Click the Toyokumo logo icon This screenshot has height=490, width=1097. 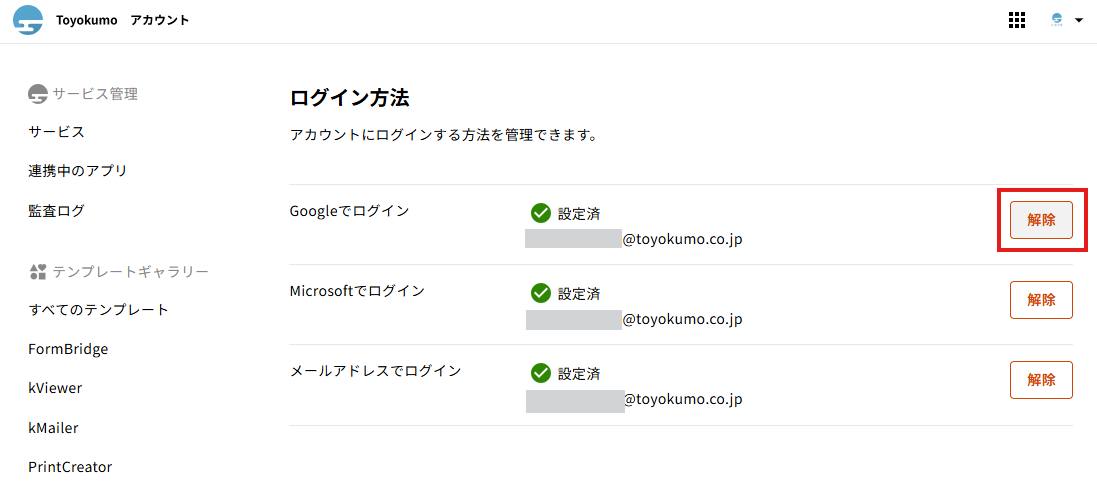(28, 20)
